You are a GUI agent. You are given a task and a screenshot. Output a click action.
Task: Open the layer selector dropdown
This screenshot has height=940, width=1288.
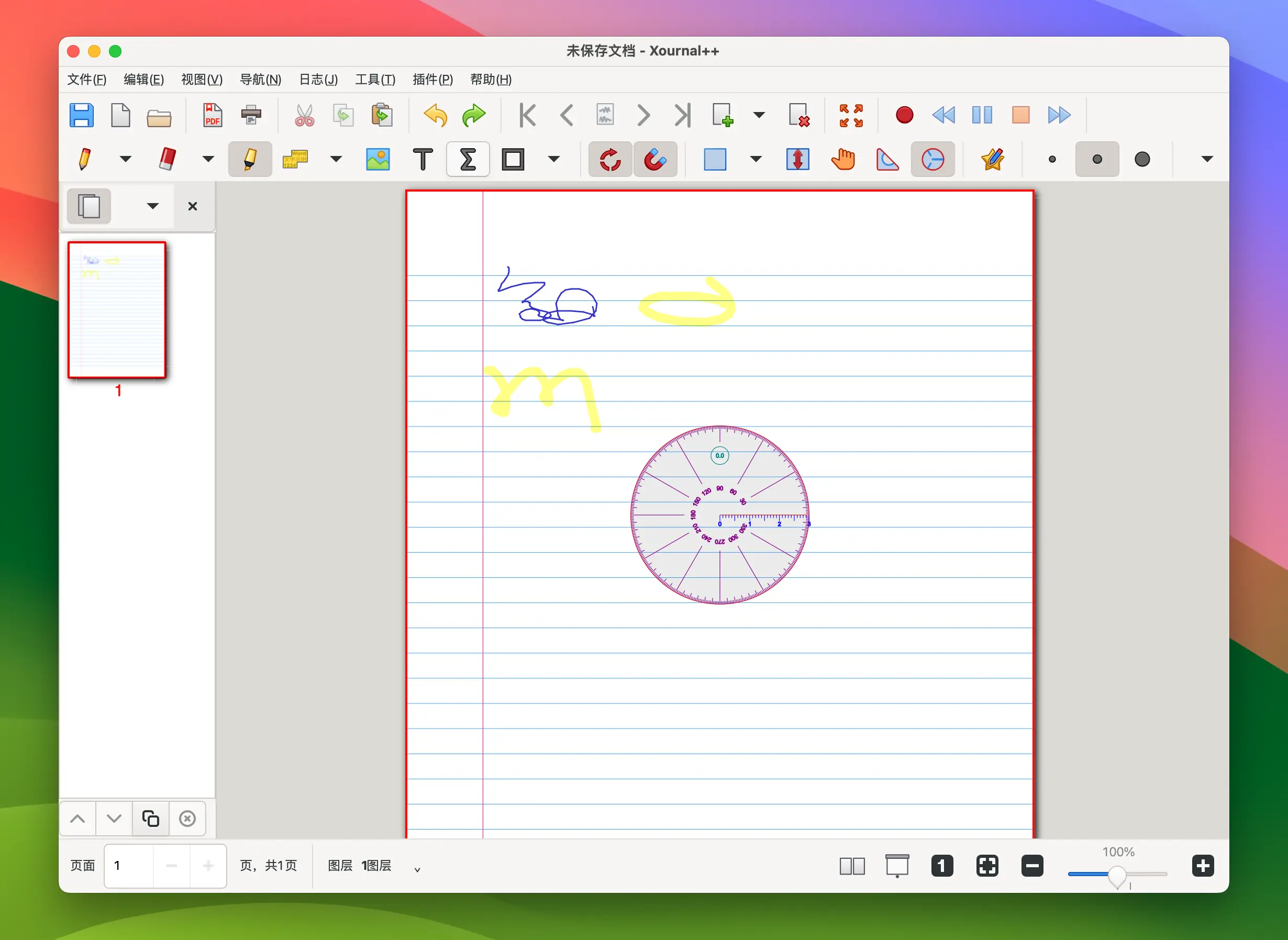pyautogui.click(x=417, y=869)
